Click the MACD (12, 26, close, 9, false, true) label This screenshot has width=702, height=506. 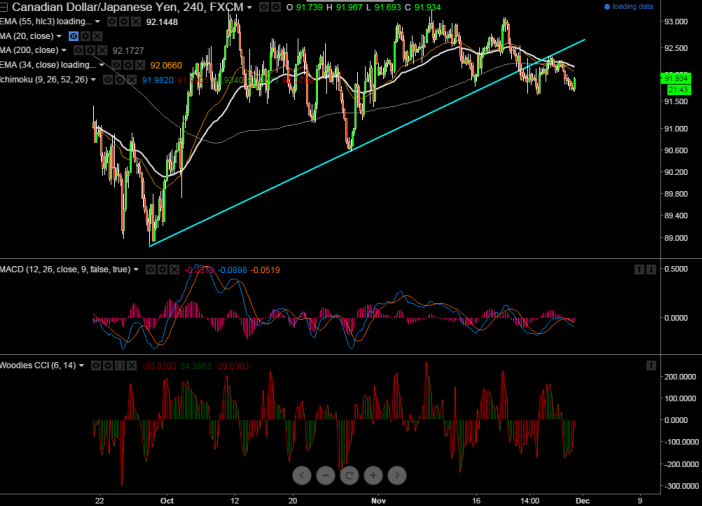65,270
